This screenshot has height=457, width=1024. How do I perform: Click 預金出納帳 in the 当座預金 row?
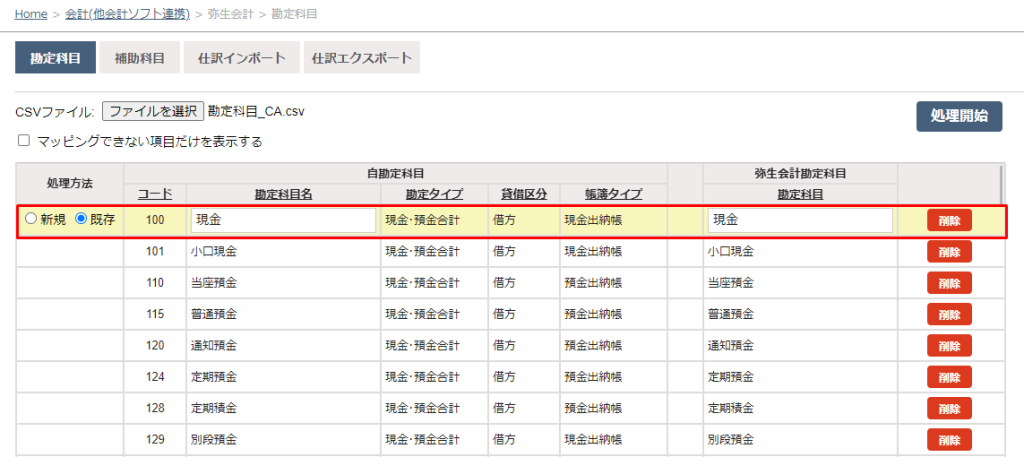pyautogui.click(x=593, y=283)
